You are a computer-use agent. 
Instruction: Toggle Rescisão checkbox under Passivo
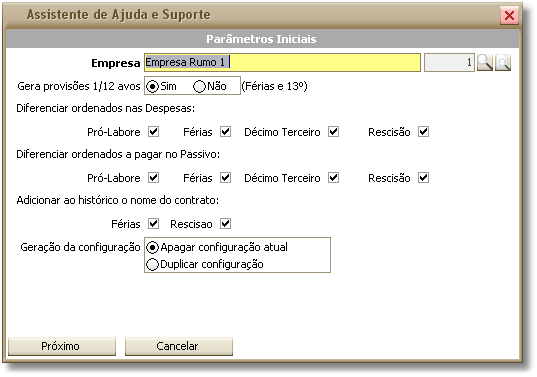423,178
